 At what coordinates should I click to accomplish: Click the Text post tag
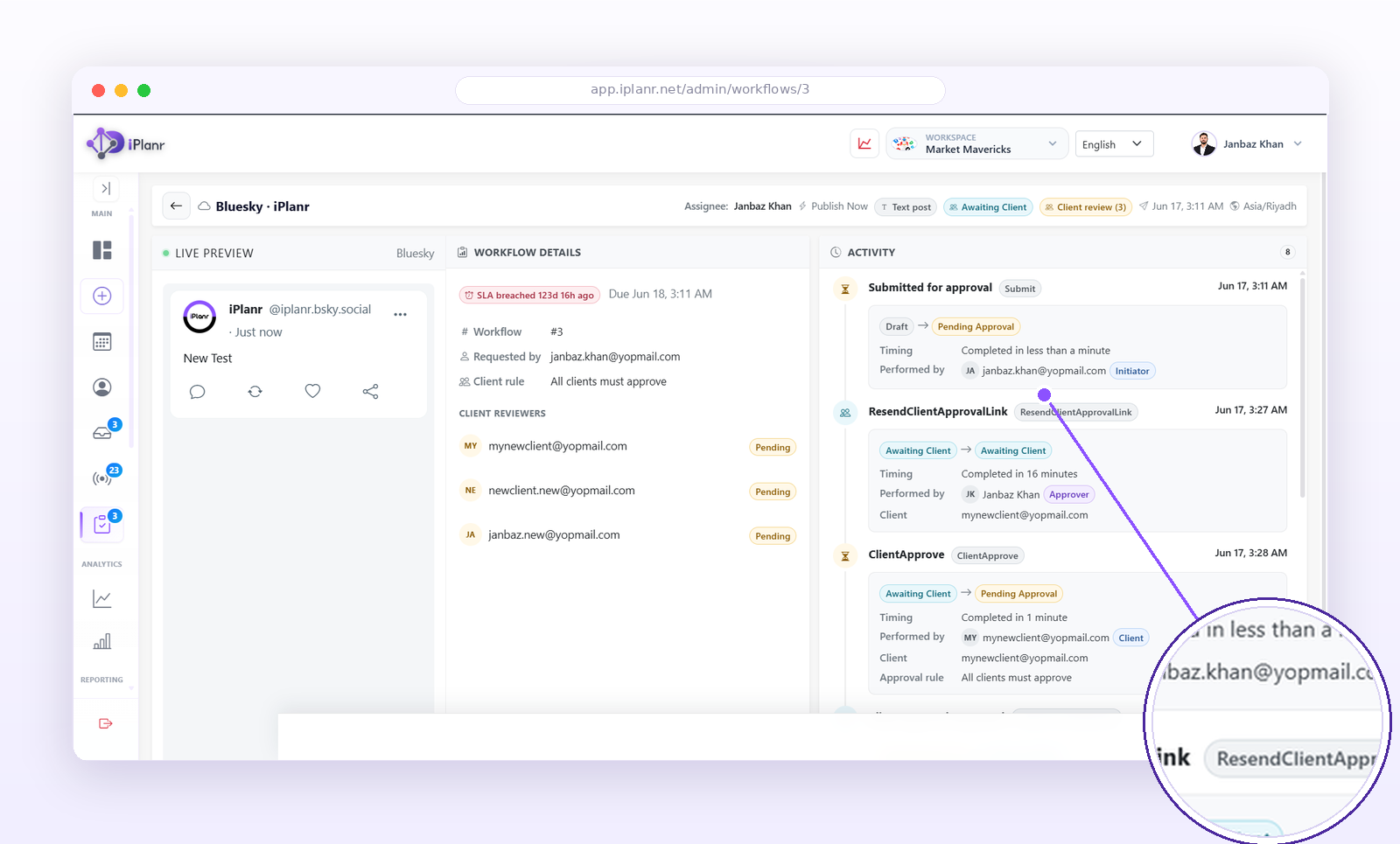click(x=906, y=207)
